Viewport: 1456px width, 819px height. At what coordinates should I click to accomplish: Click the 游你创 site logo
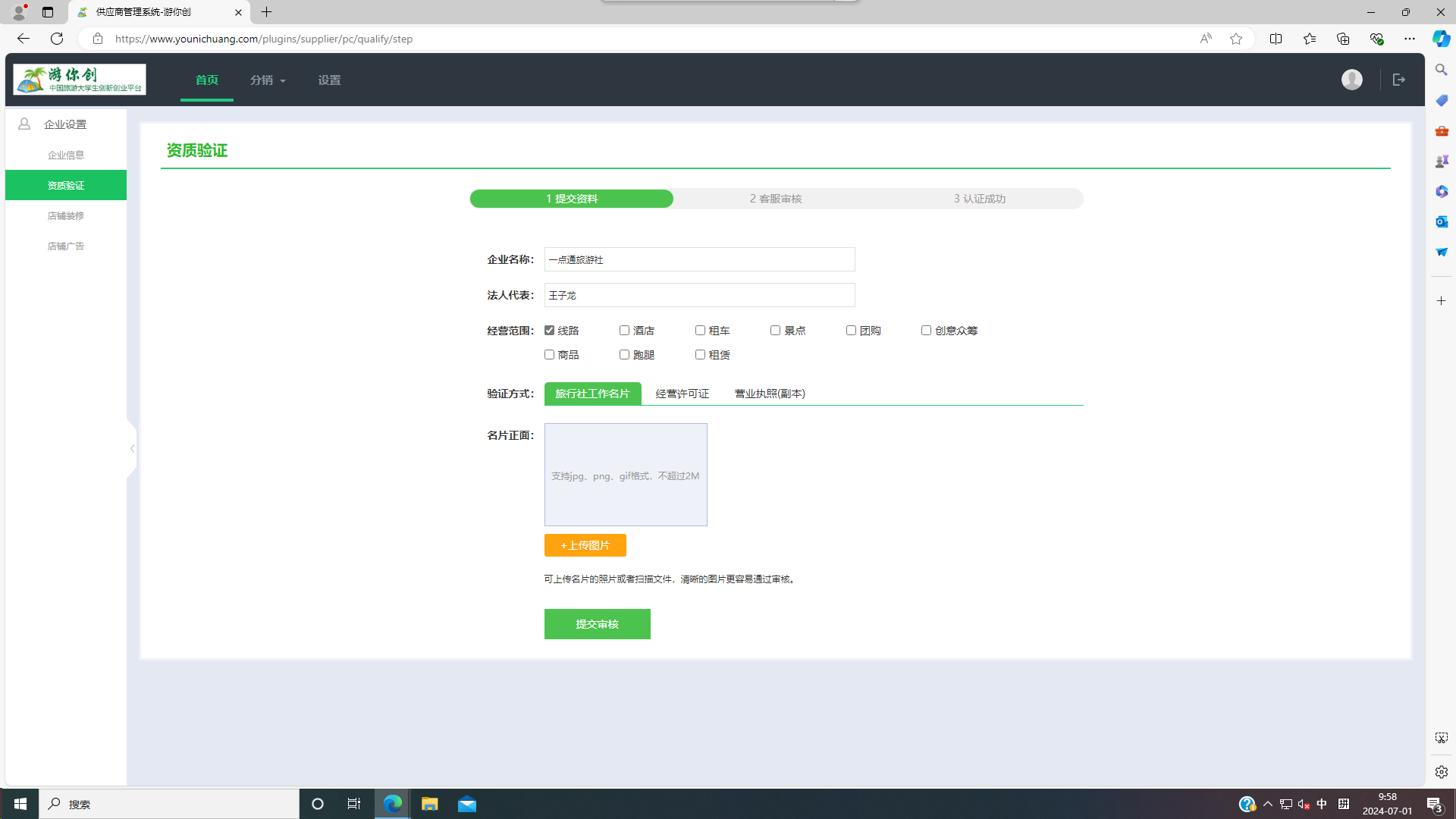pos(80,80)
